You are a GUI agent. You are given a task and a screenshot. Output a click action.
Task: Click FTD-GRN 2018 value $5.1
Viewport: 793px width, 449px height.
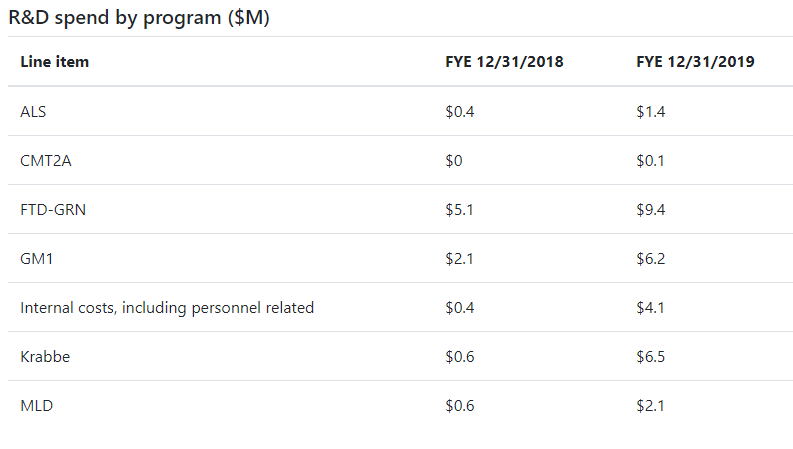tap(459, 210)
